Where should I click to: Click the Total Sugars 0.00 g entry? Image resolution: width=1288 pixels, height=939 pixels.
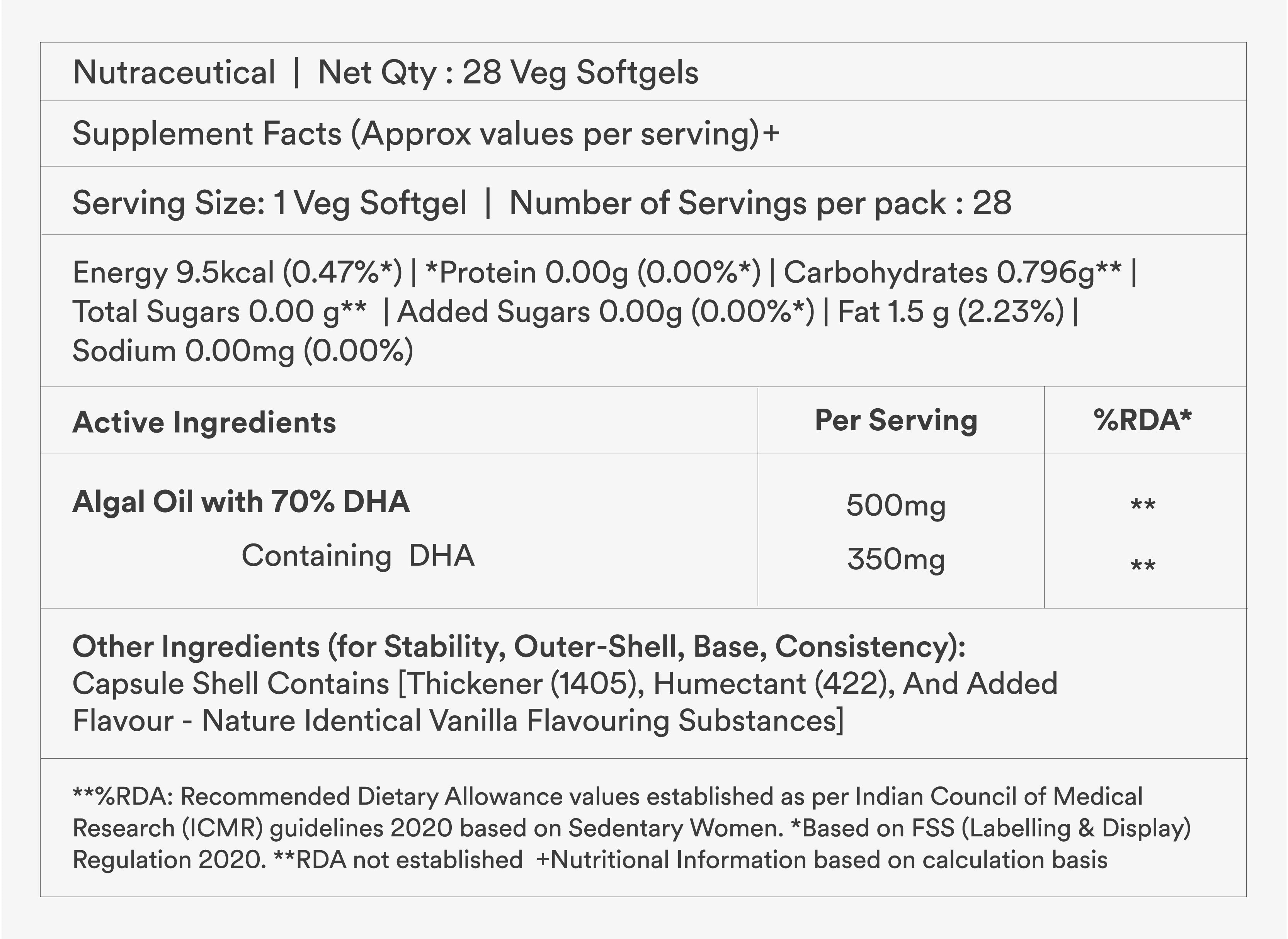point(219,312)
